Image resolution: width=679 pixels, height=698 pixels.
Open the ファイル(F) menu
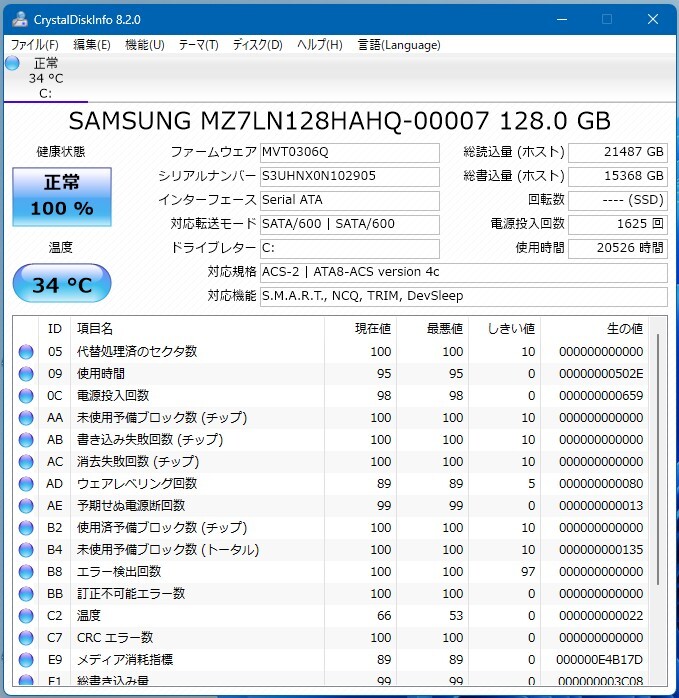tap(34, 45)
